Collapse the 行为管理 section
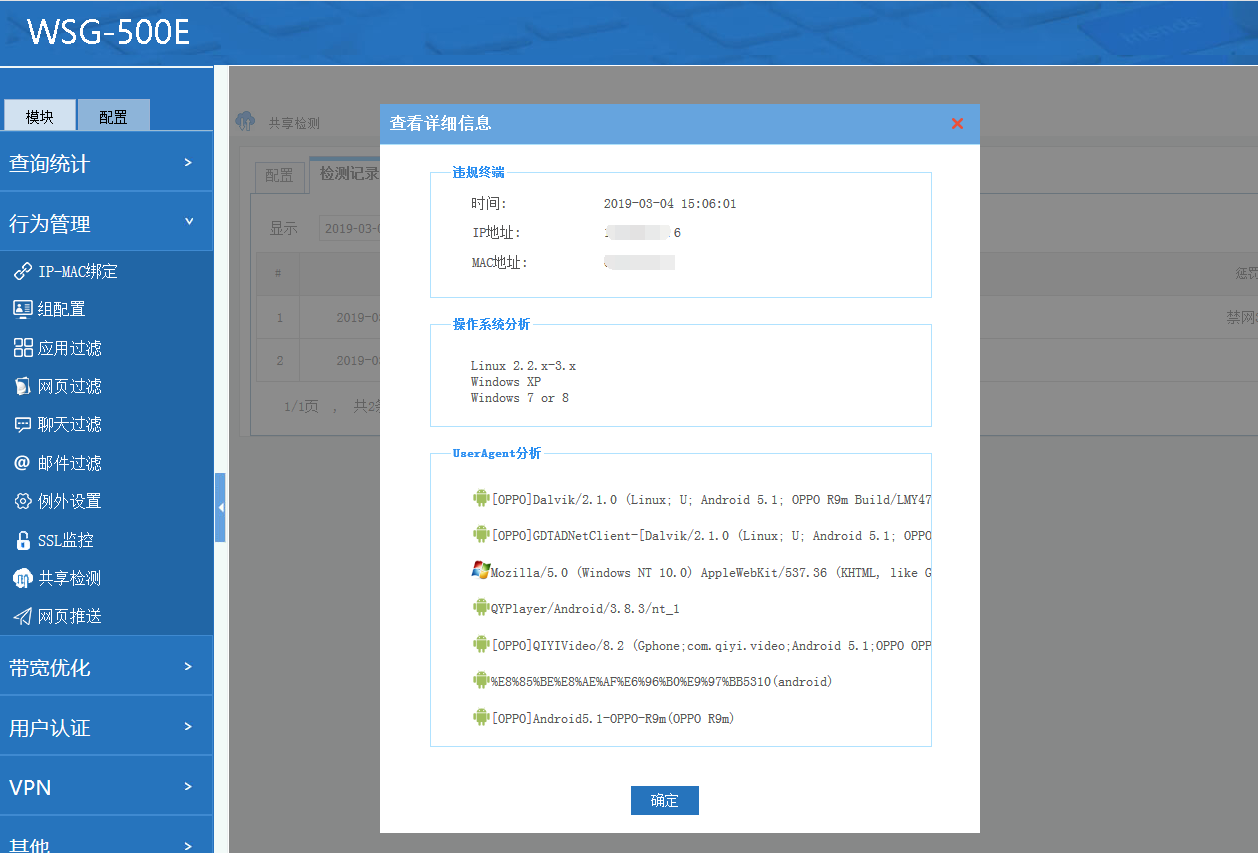Screen dimensions: 1258x853 [x=106, y=223]
